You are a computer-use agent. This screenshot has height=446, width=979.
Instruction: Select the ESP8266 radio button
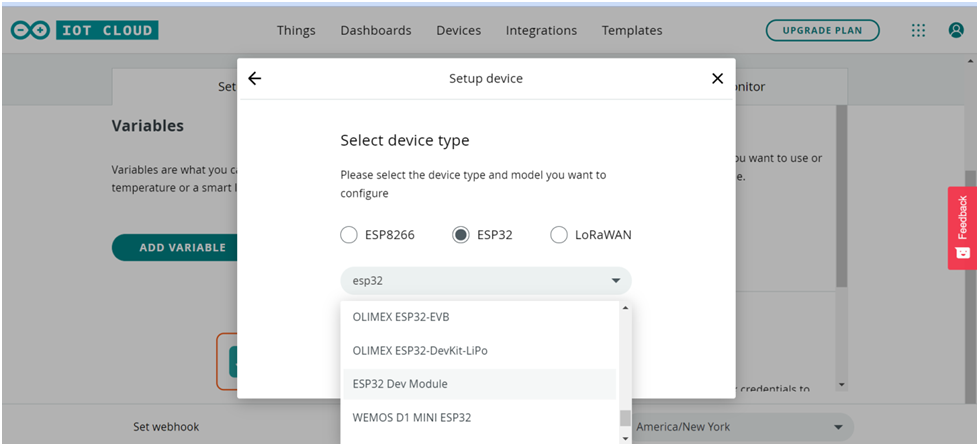[349, 235]
